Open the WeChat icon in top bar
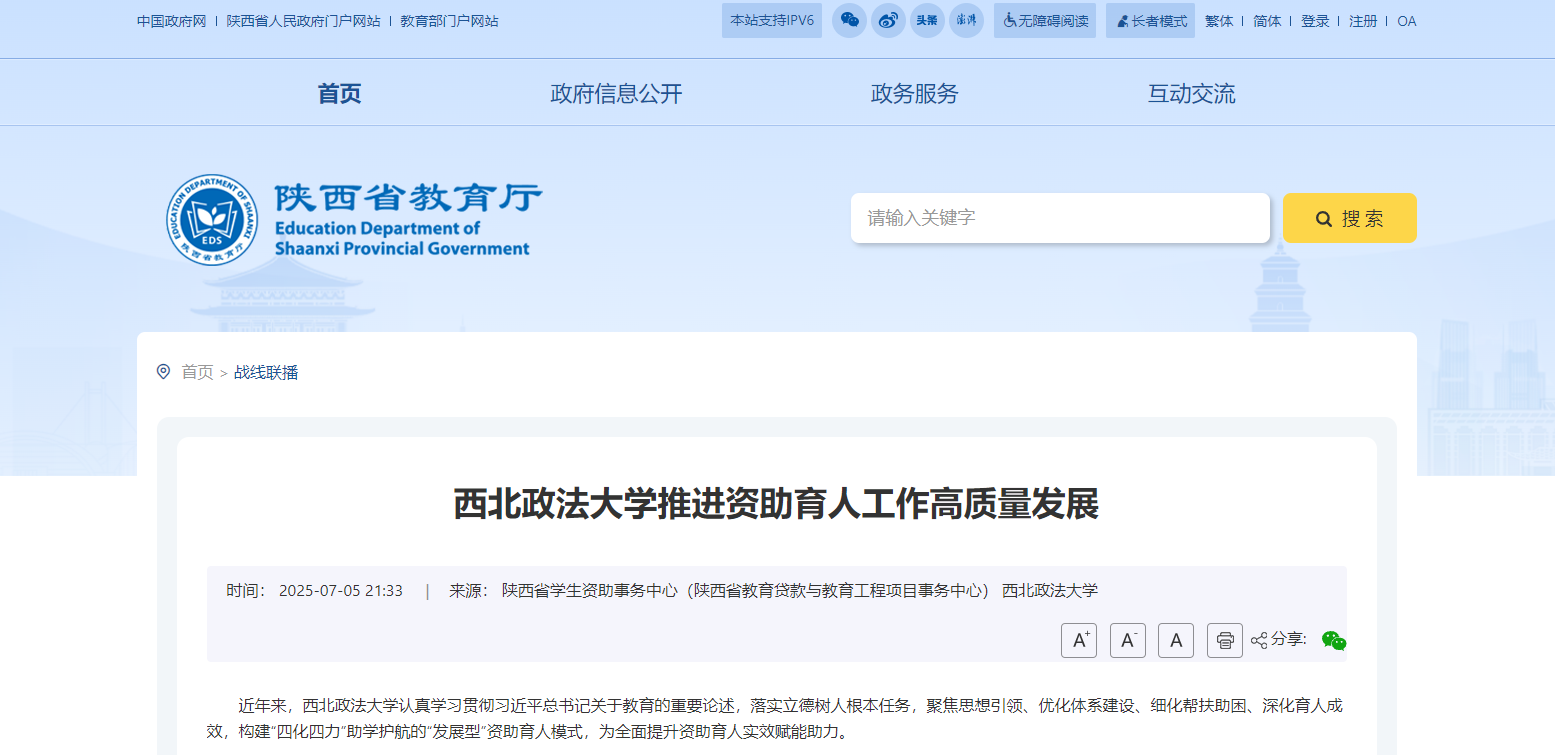The width and height of the screenshot is (1555, 755). coord(849,21)
